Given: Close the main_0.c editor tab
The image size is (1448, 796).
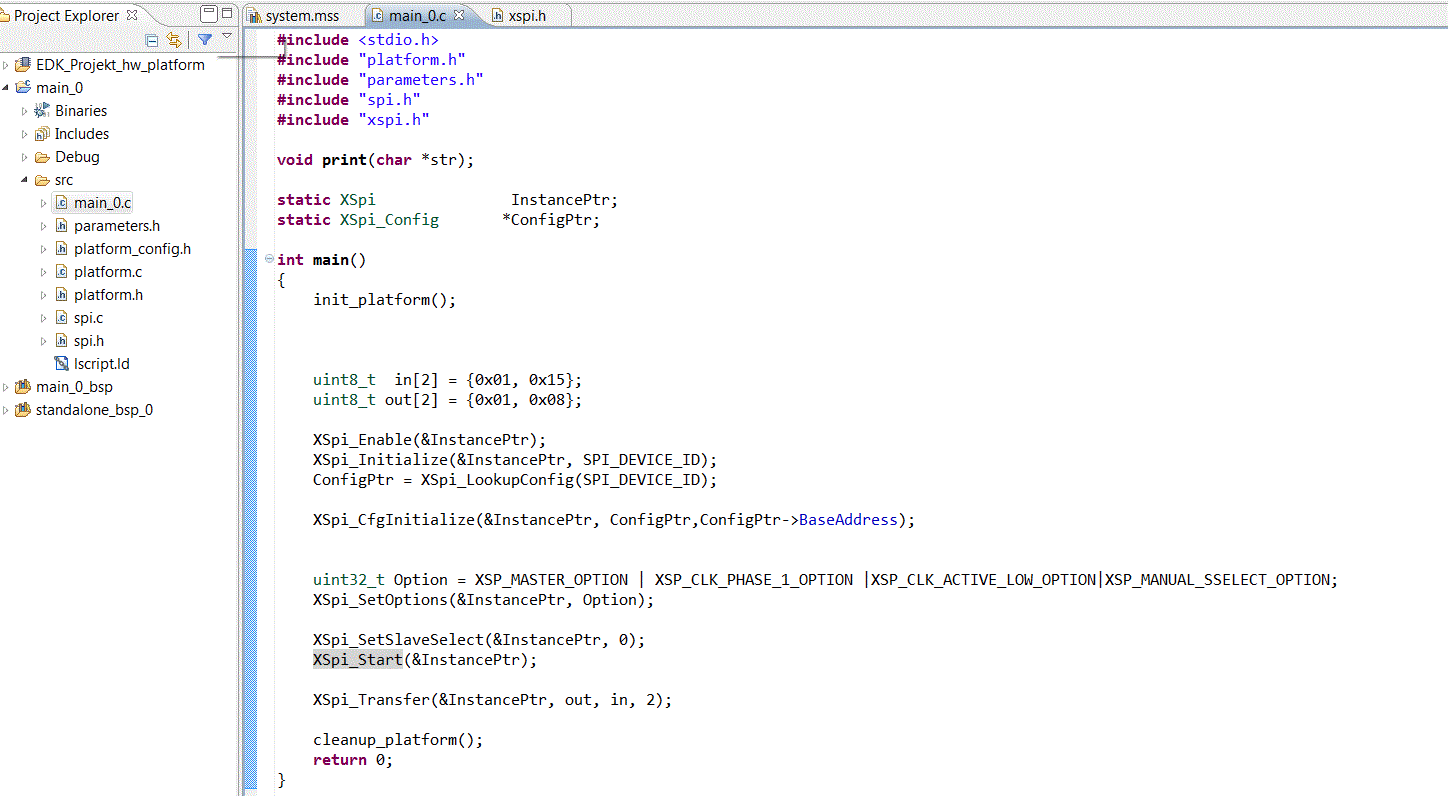Looking at the screenshot, I should 459,16.
